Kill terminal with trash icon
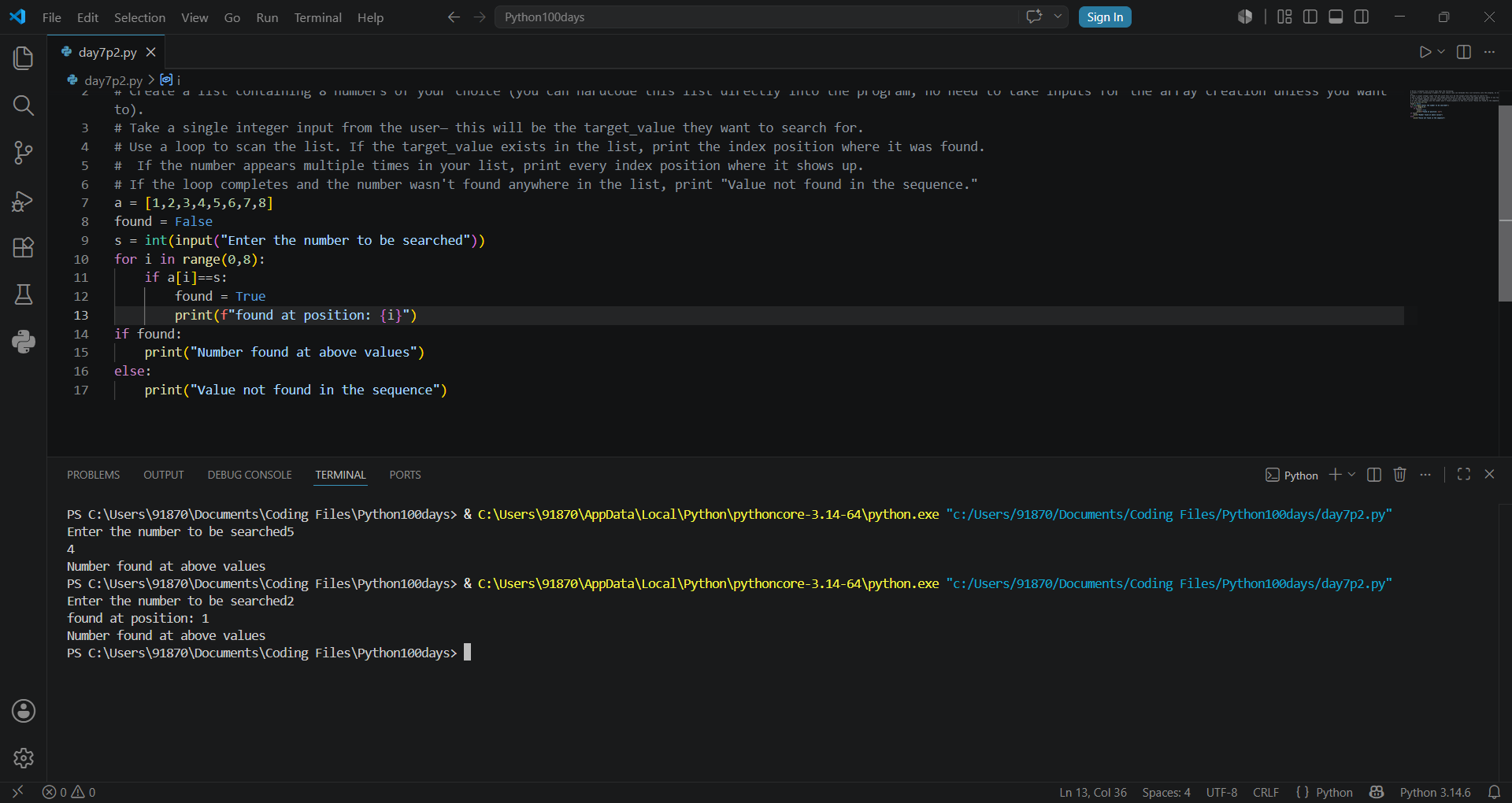Screen dimensions: 1512x803 [x=1399, y=475]
